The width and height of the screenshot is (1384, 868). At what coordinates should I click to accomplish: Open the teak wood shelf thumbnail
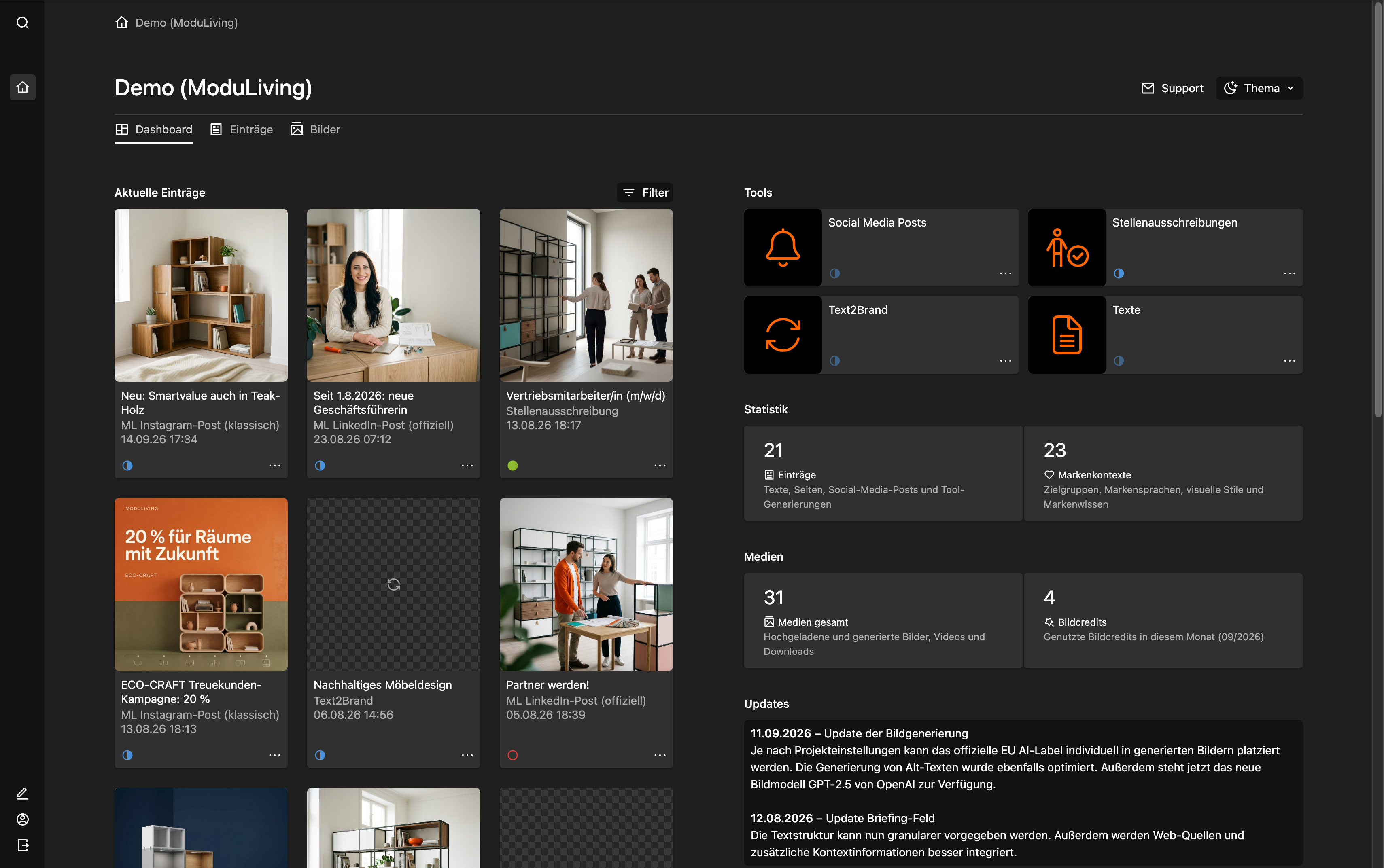tap(201, 295)
